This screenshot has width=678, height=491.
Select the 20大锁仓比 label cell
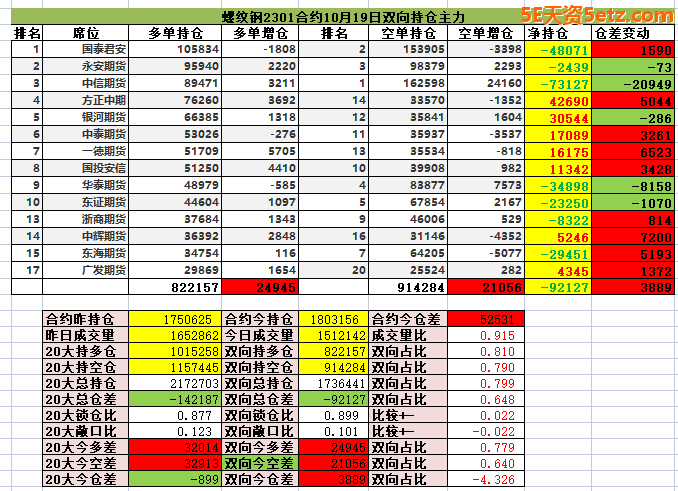86,415
